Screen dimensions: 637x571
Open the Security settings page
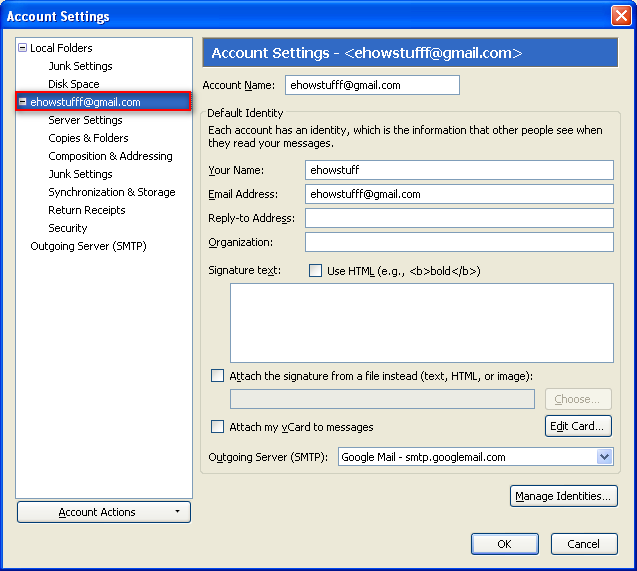coord(68,228)
